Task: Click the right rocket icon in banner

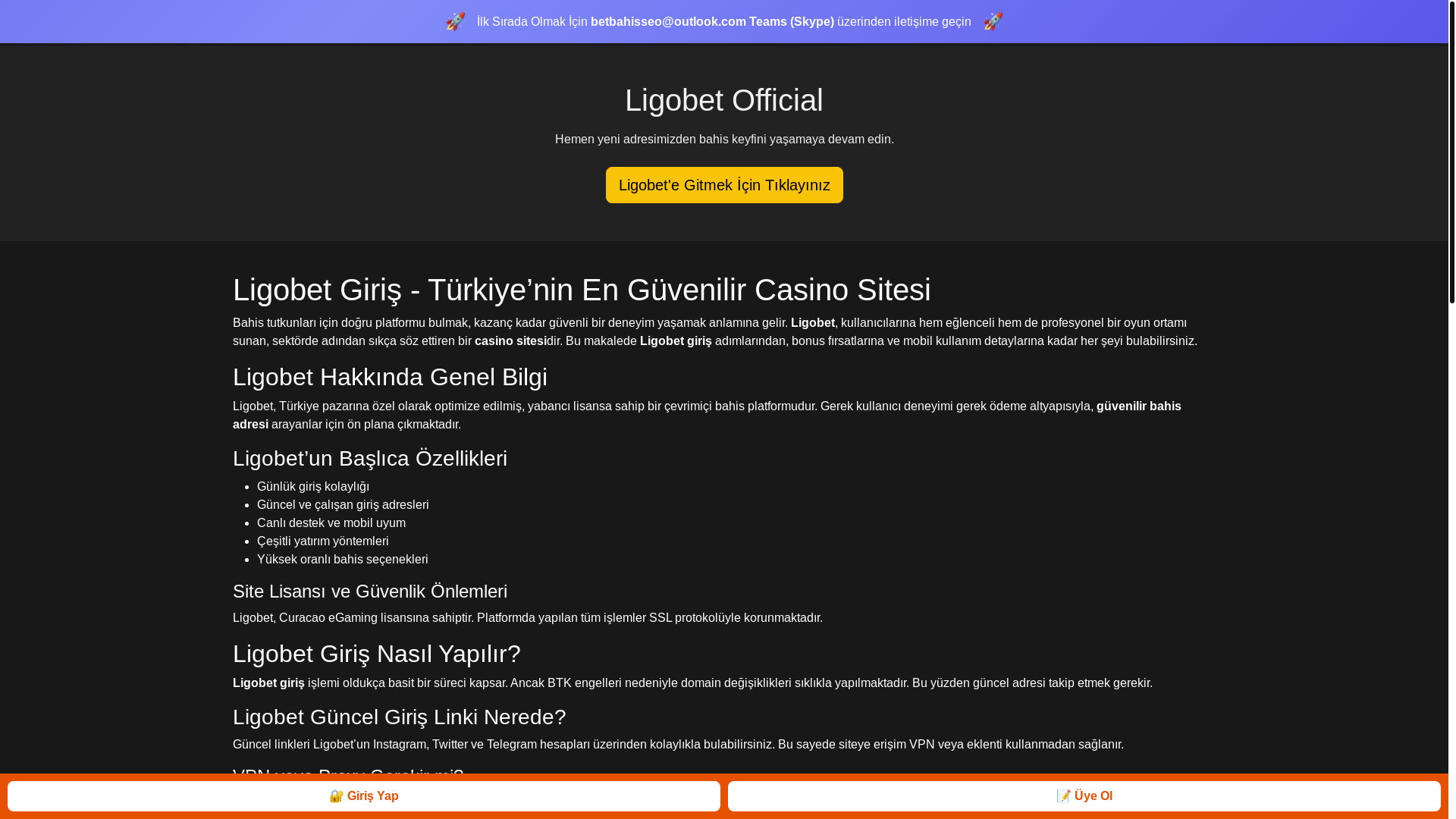Action: pyautogui.click(x=993, y=21)
